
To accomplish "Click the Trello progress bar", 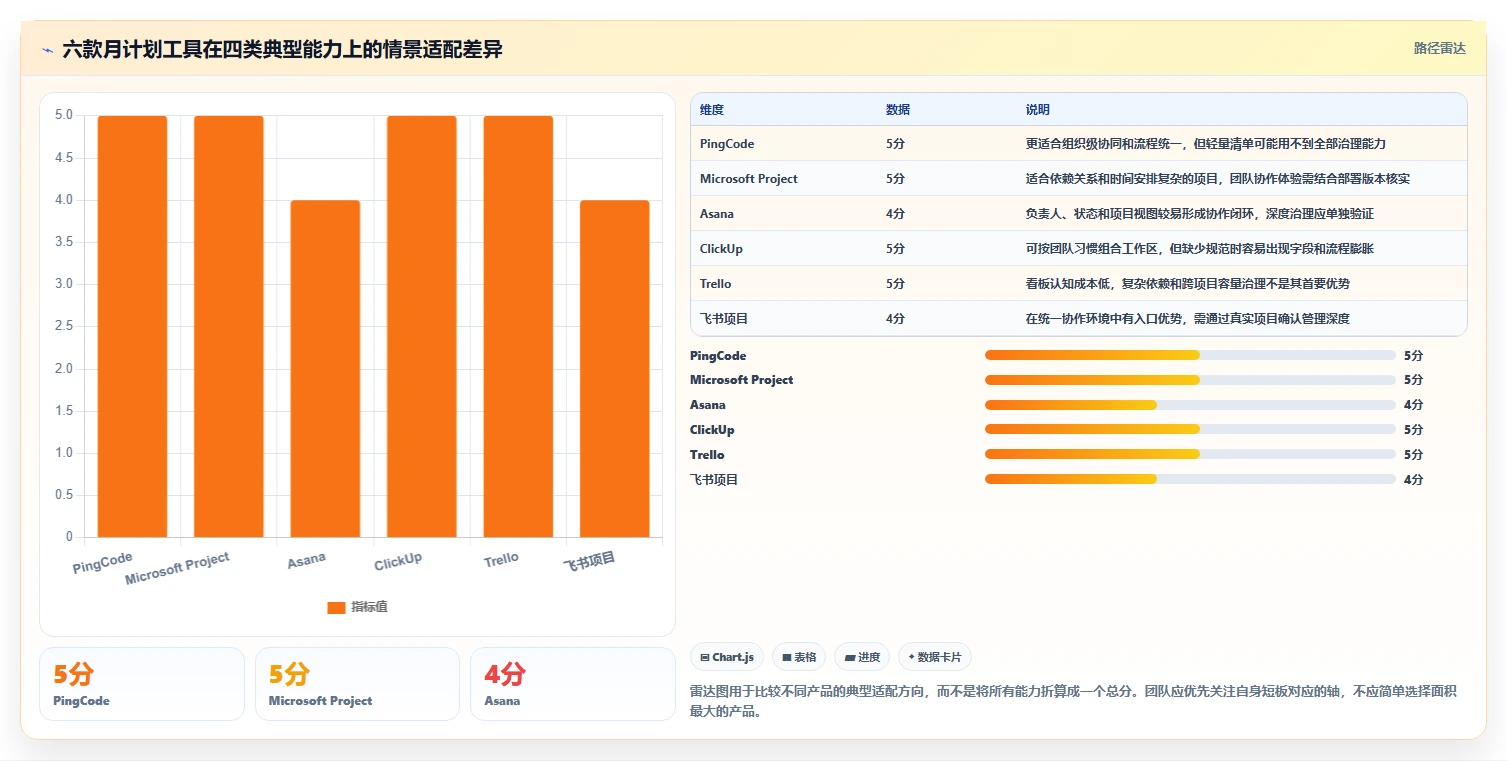I will tap(1190, 455).
